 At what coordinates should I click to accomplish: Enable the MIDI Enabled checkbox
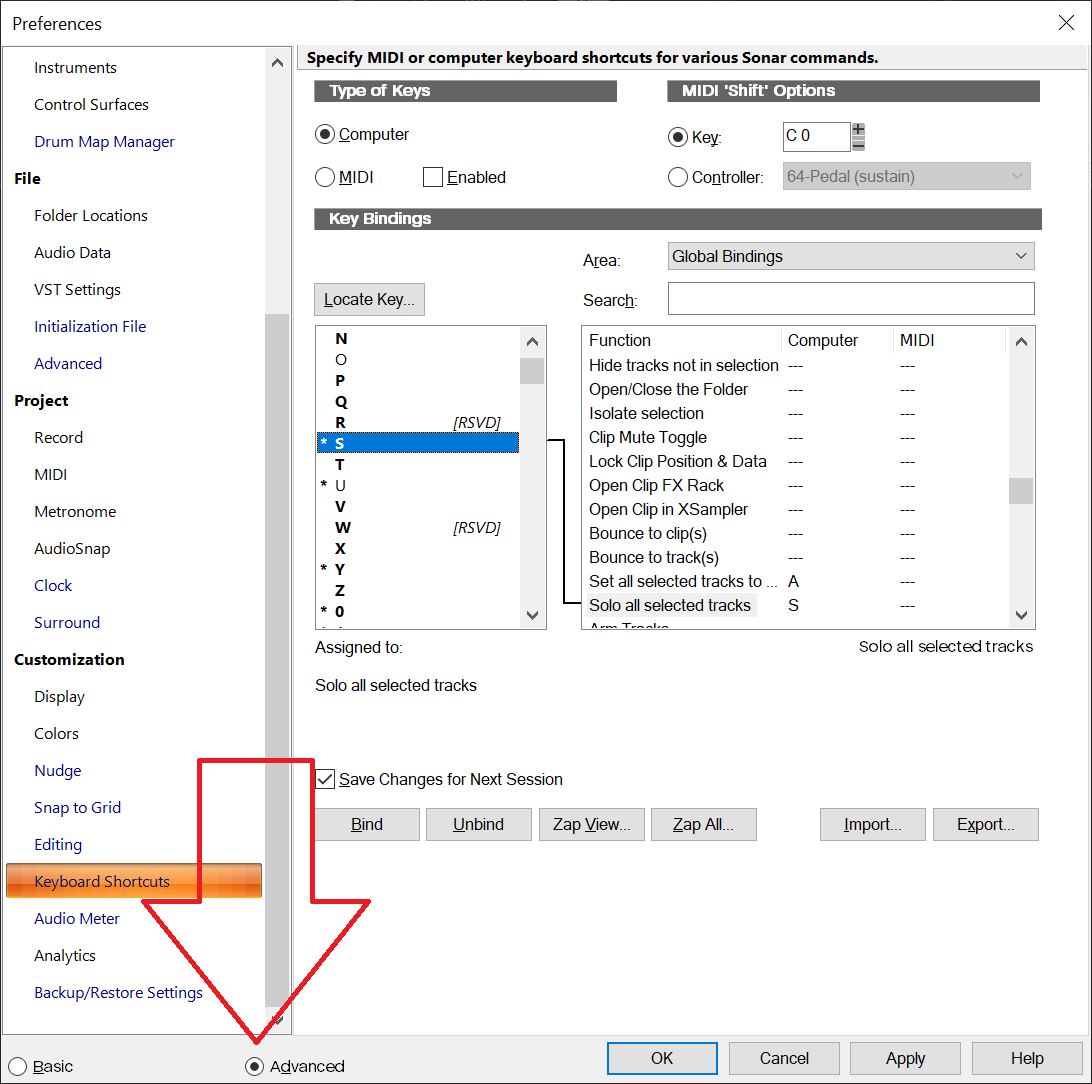click(433, 177)
